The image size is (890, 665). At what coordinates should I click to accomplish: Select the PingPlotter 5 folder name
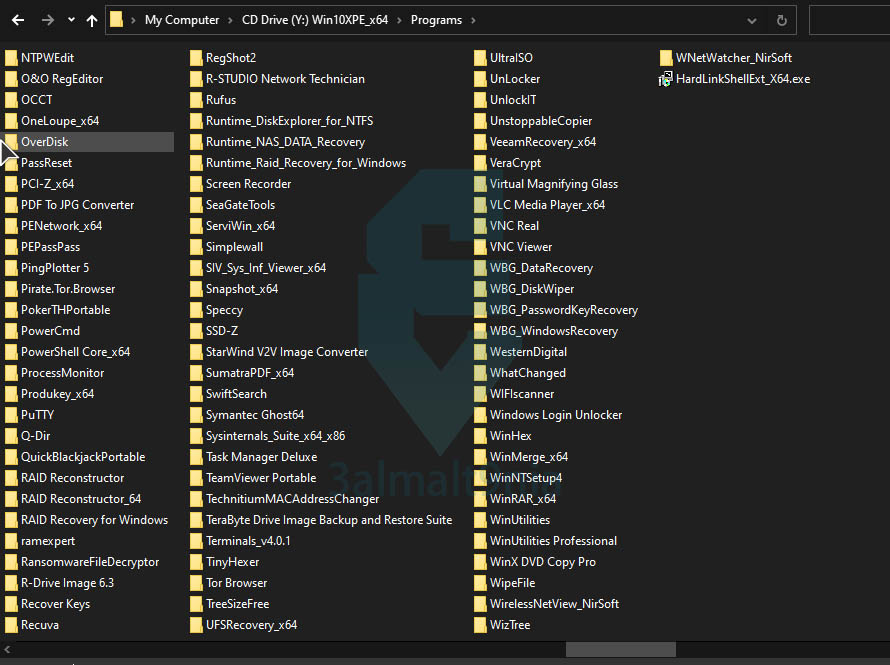point(55,268)
